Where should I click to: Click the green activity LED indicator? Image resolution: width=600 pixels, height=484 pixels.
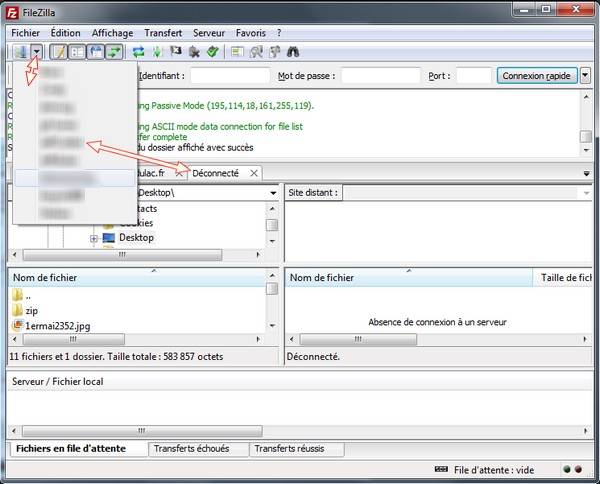(x=567, y=469)
